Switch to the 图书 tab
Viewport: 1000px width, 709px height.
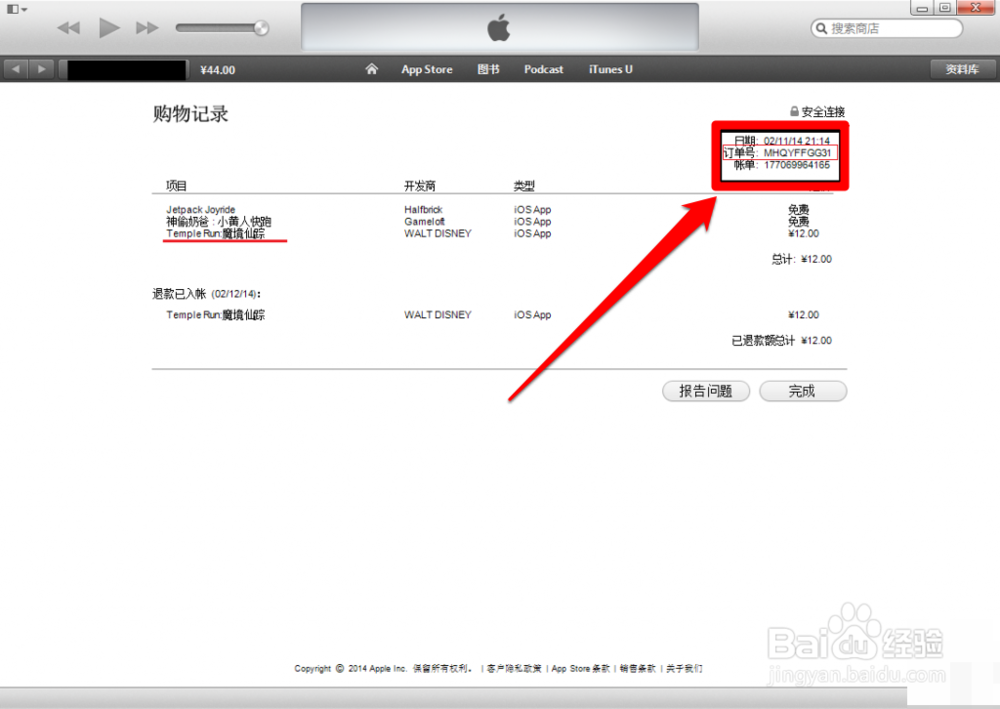[489, 69]
